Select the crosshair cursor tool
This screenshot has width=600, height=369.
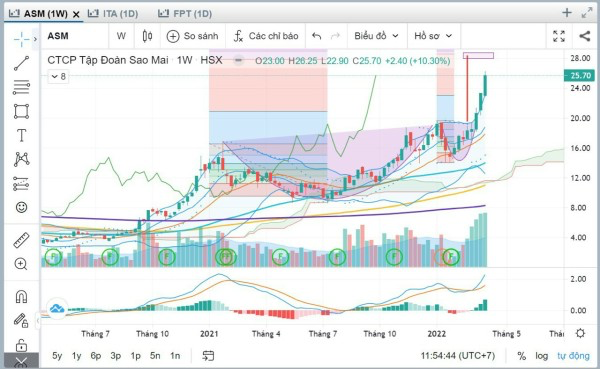21,39
